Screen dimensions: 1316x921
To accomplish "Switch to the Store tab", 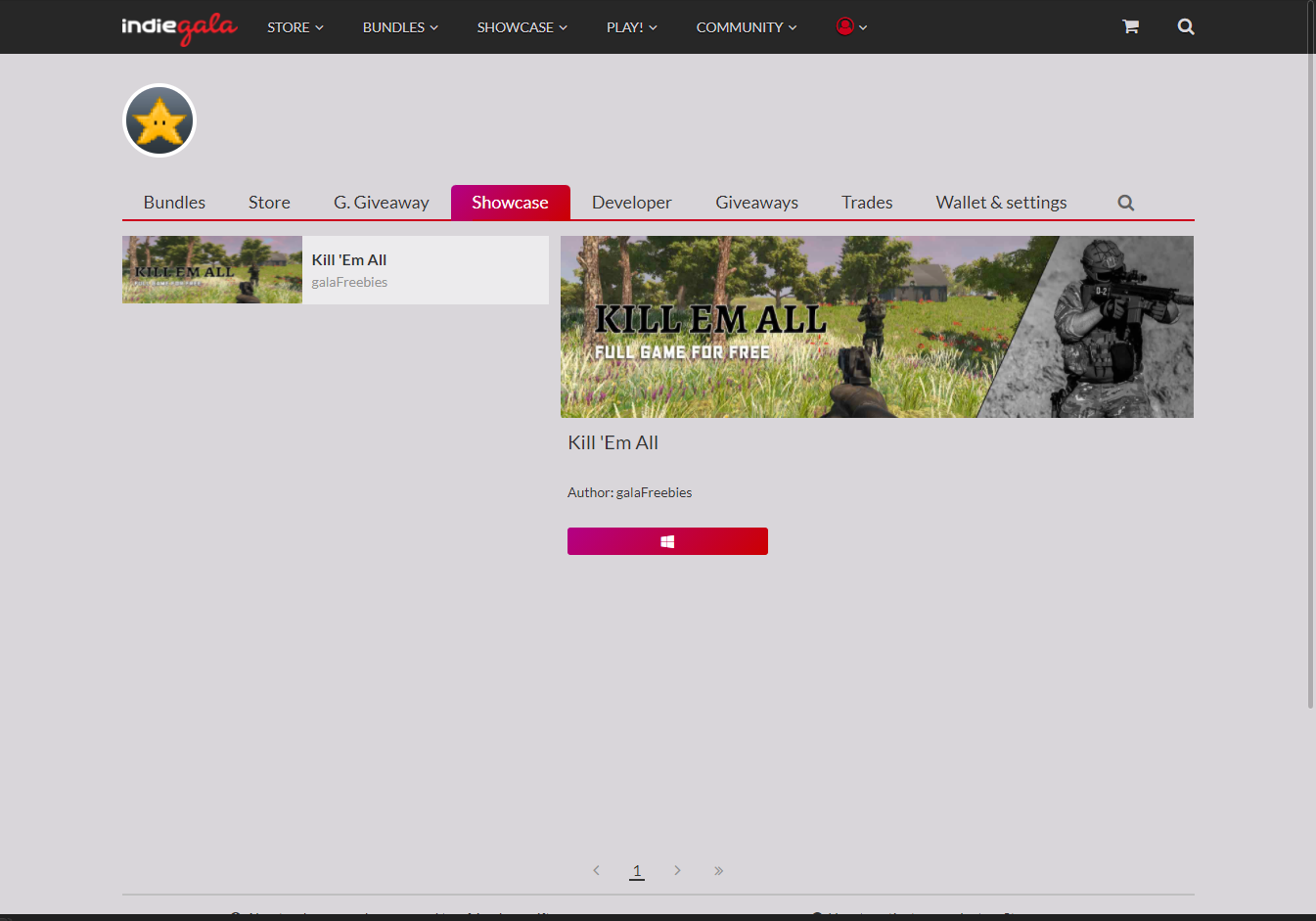I will 269,203.
